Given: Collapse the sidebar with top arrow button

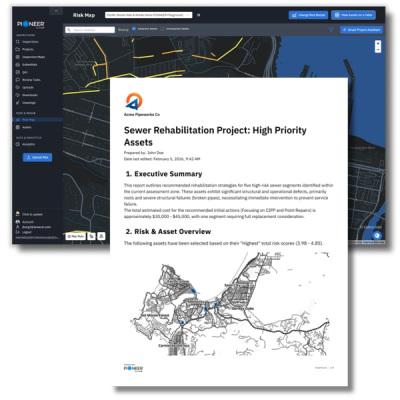Looking at the screenshot, I should point(56,11).
